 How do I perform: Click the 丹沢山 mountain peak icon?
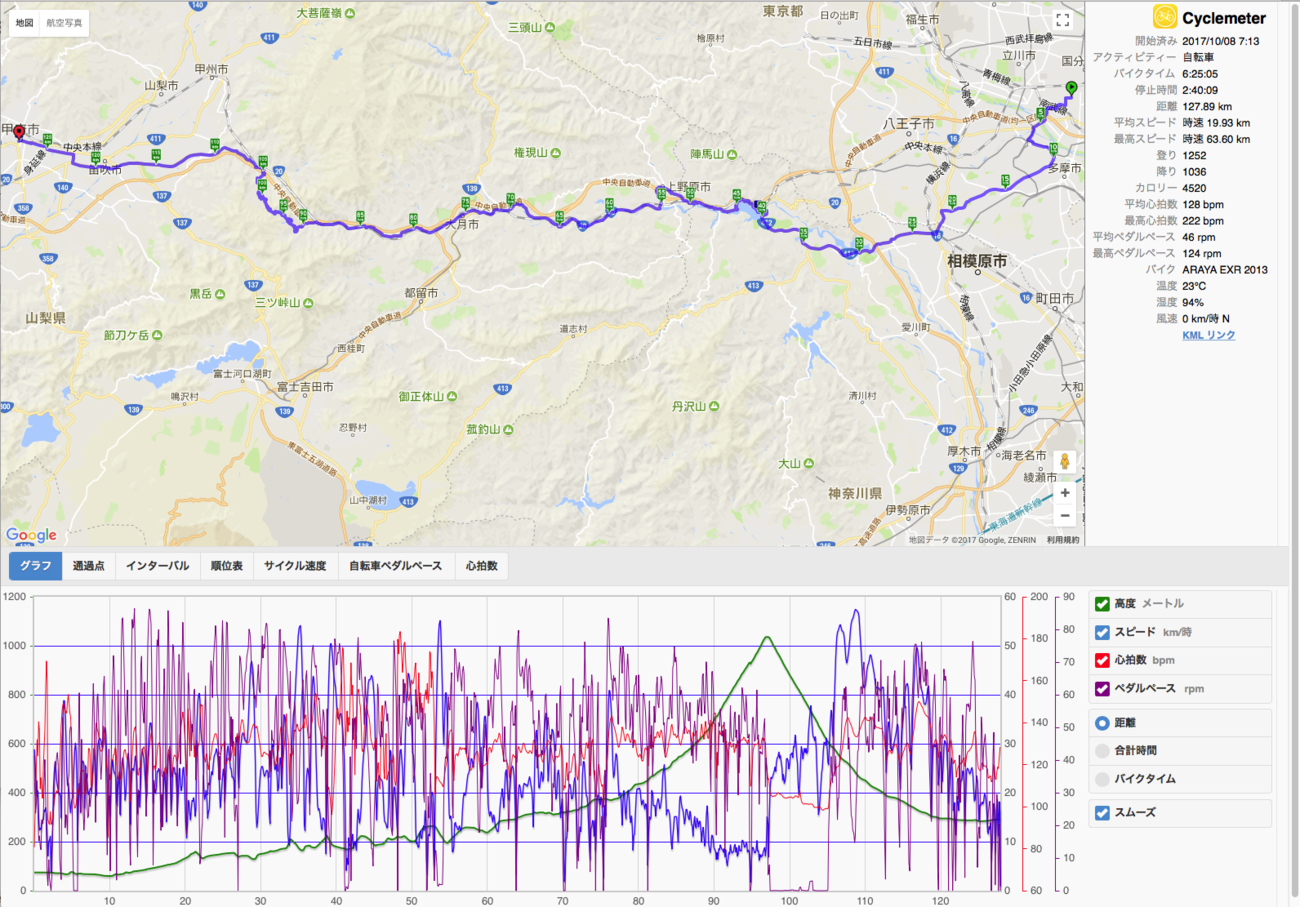click(715, 407)
